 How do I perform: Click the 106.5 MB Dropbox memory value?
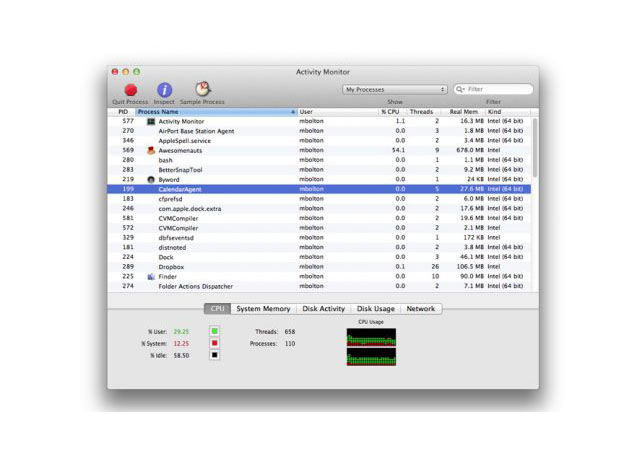tap(470, 267)
